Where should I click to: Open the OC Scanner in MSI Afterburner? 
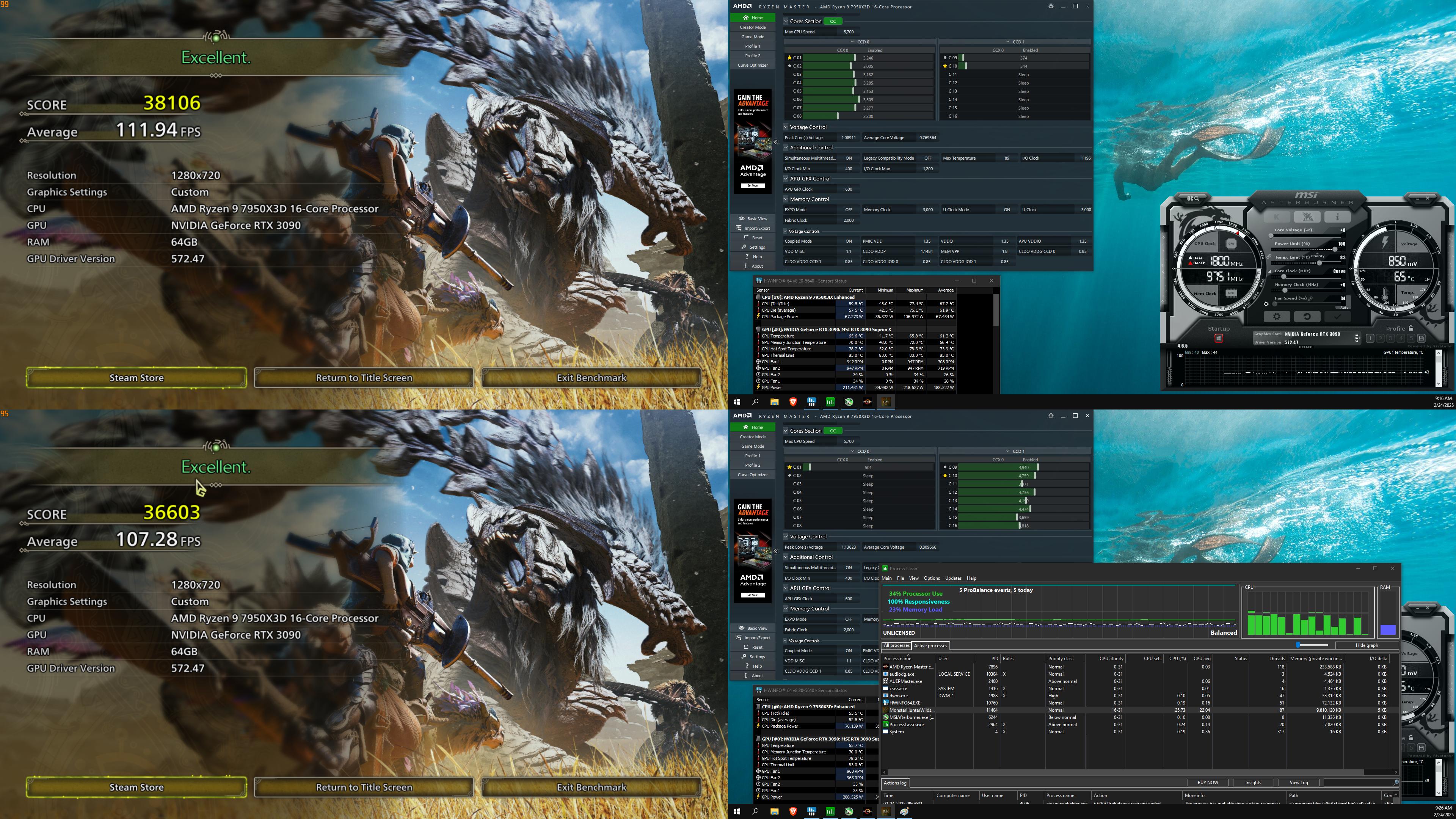click(x=1192, y=198)
